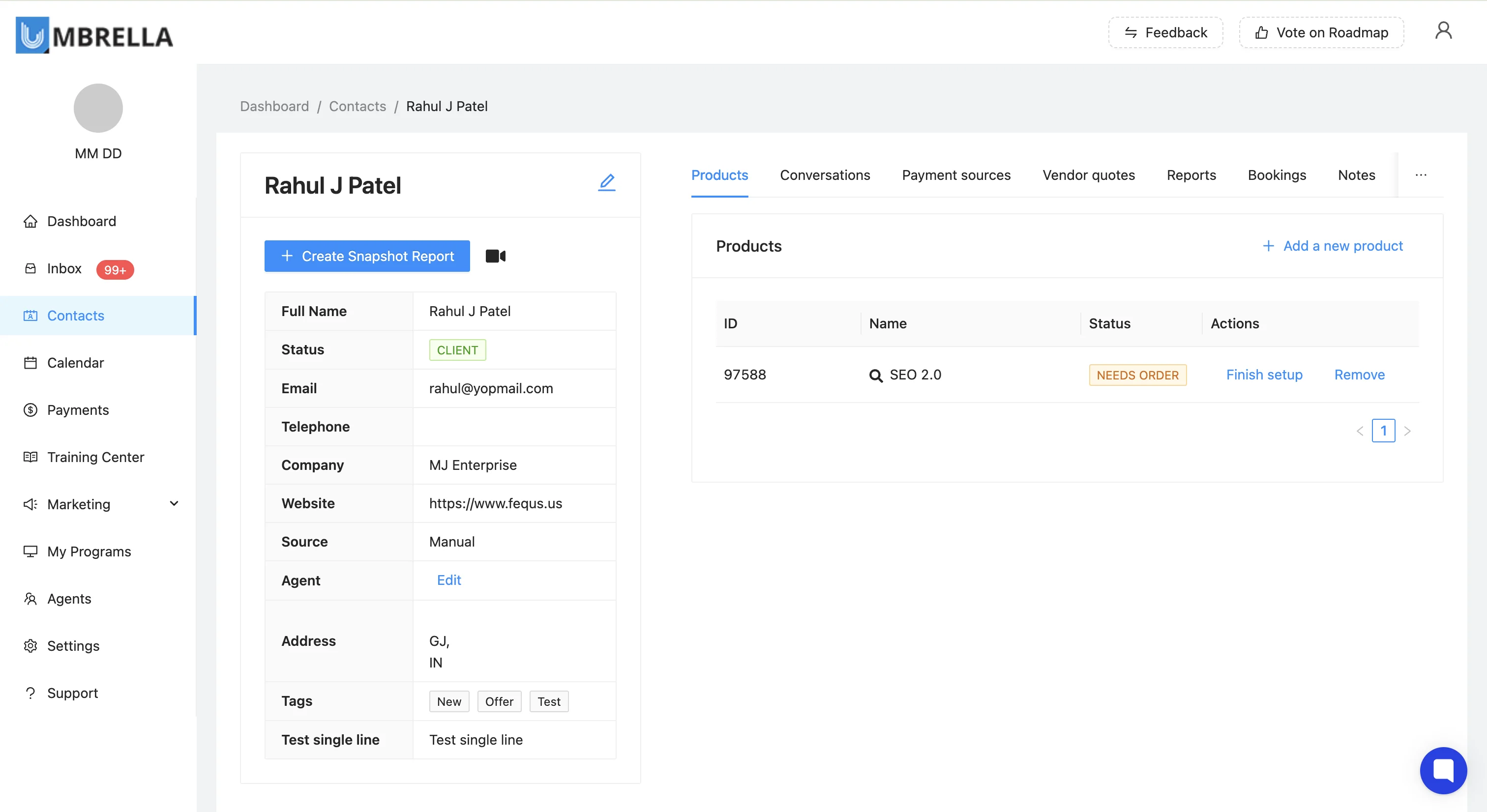
Task: Open Settings from the sidebar
Action: click(73, 646)
